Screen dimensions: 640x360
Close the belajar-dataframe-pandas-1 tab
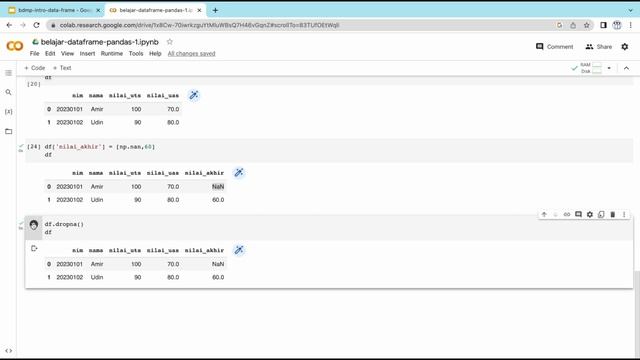(x=199, y=10)
